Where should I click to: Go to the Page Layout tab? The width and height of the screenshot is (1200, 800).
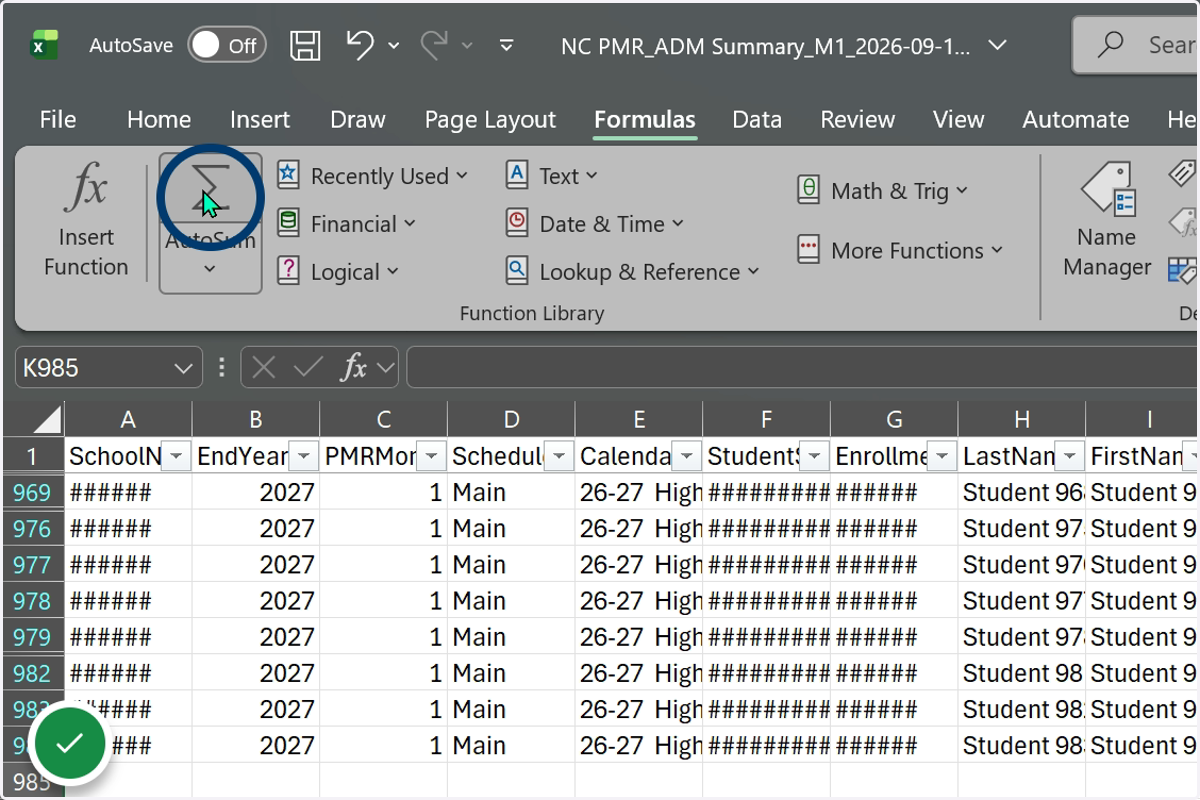(490, 120)
